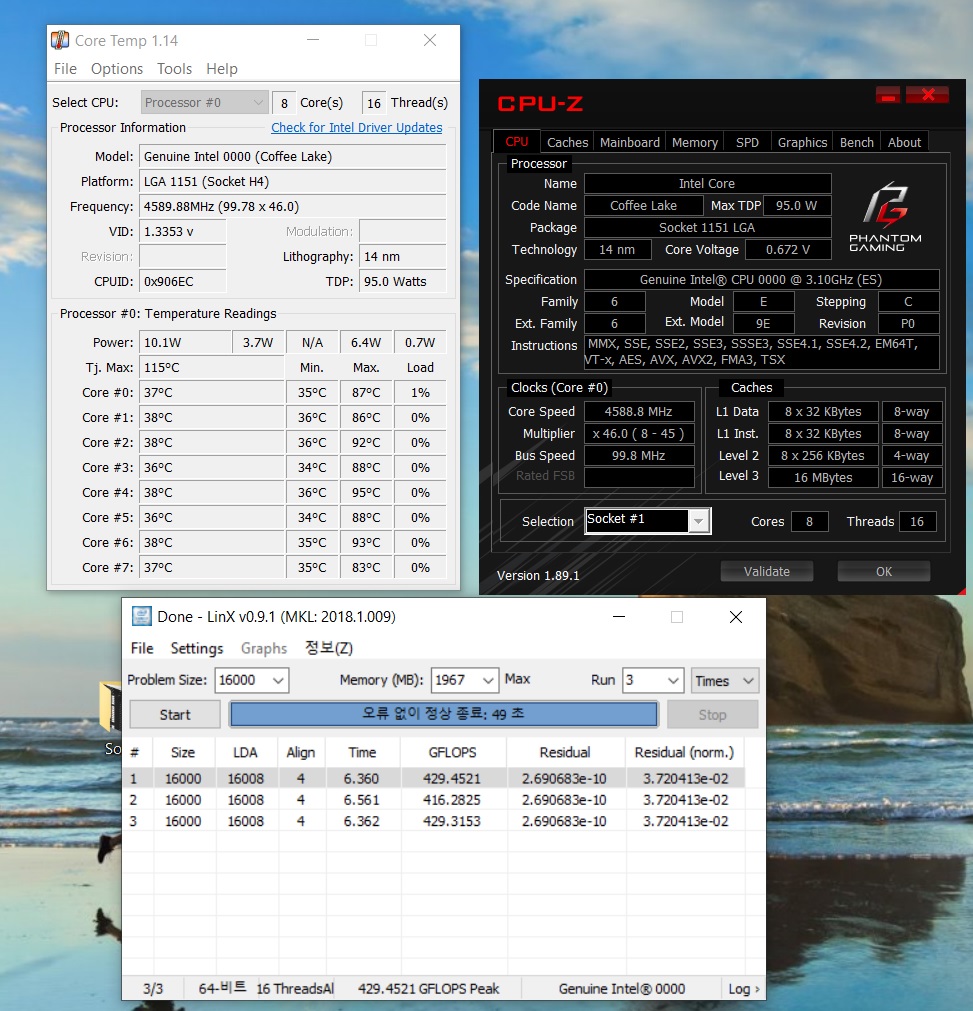Open the Problem Size dropdown in LinX

tap(278, 680)
